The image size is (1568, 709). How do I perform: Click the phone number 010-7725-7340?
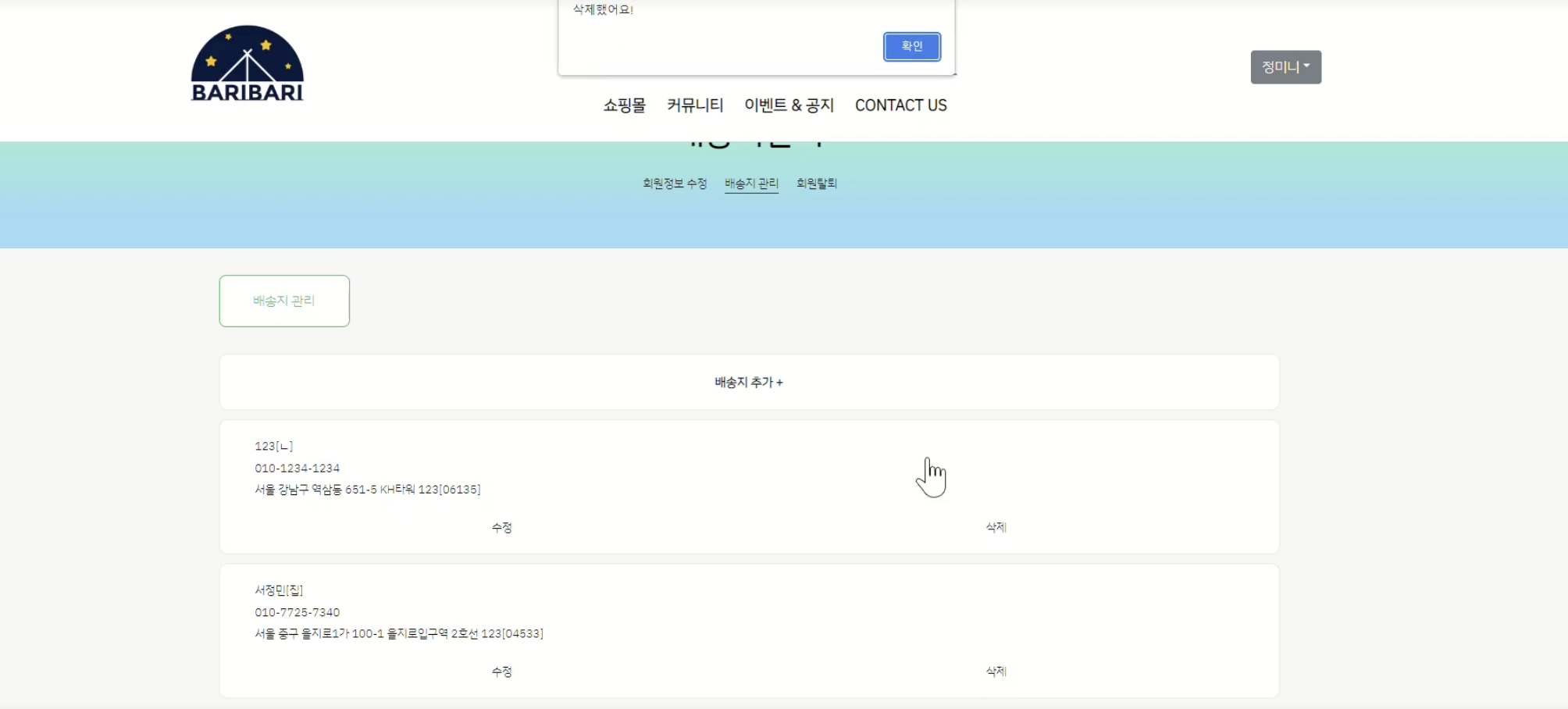[298, 612]
